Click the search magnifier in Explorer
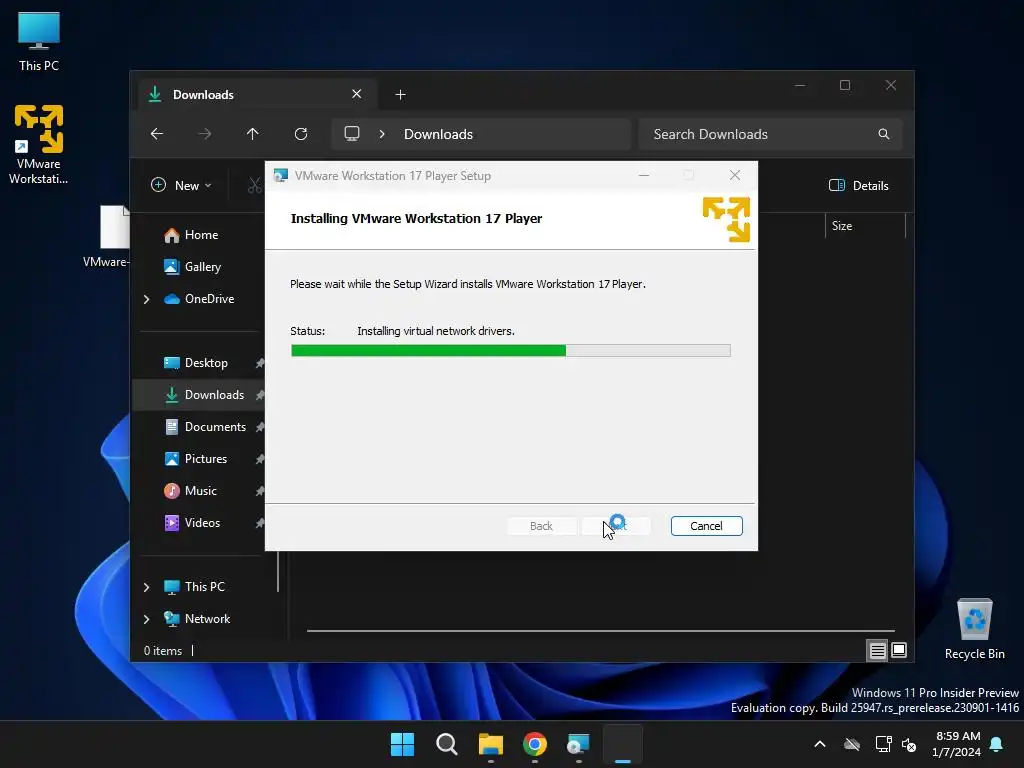 click(x=884, y=134)
